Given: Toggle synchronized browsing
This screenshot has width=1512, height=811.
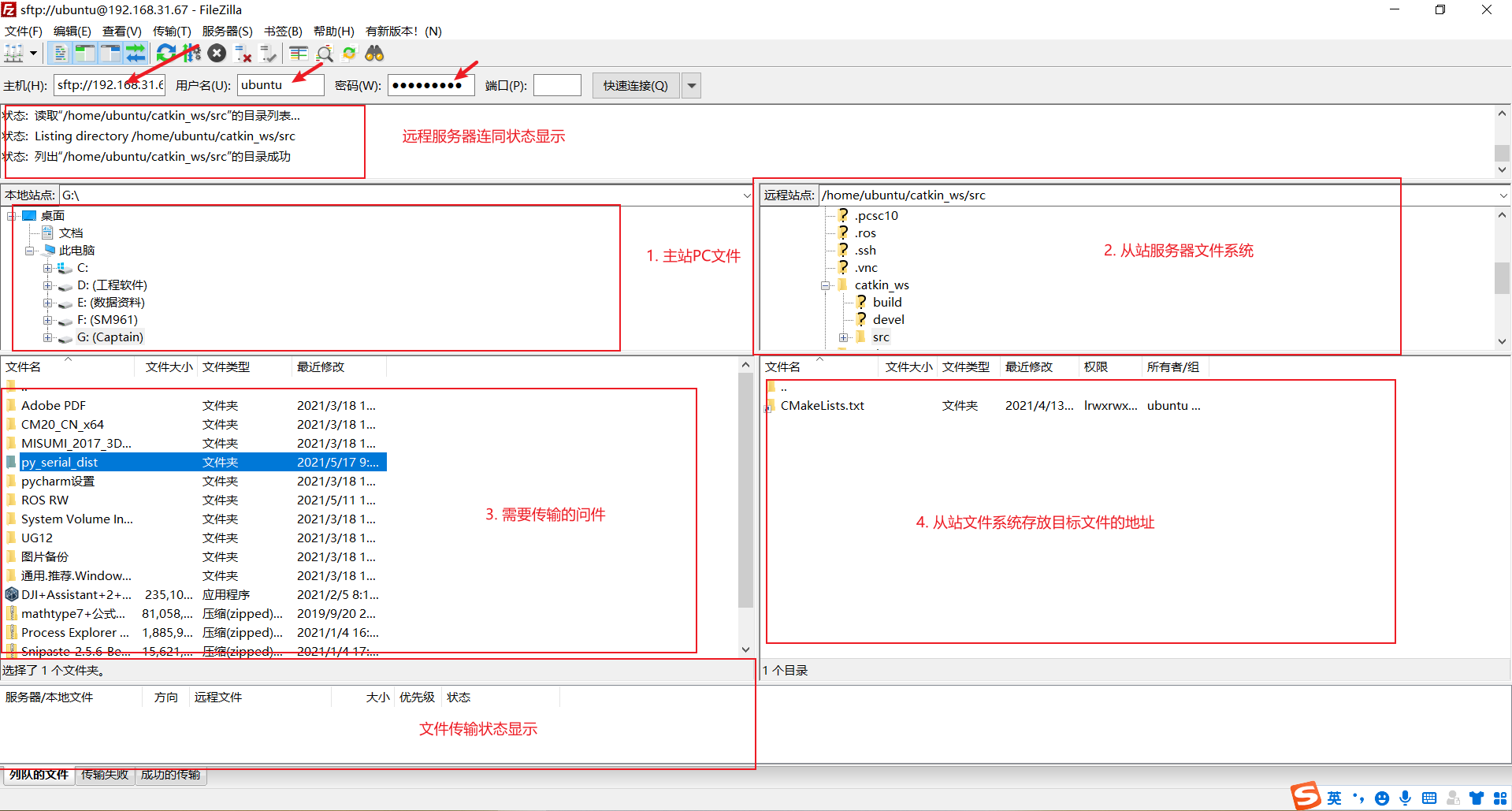Looking at the screenshot, I should tap(349, 54).
